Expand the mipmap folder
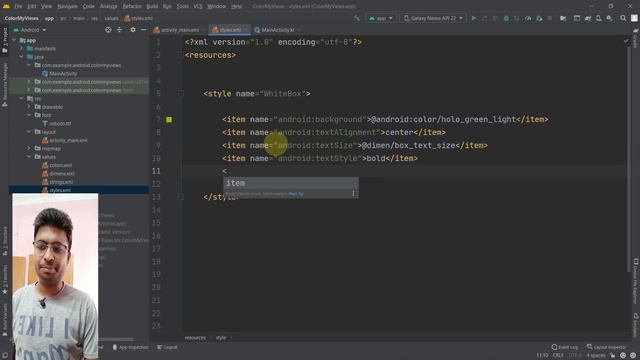The height and width of the screenshot is (360, 640). click(29, 148)
